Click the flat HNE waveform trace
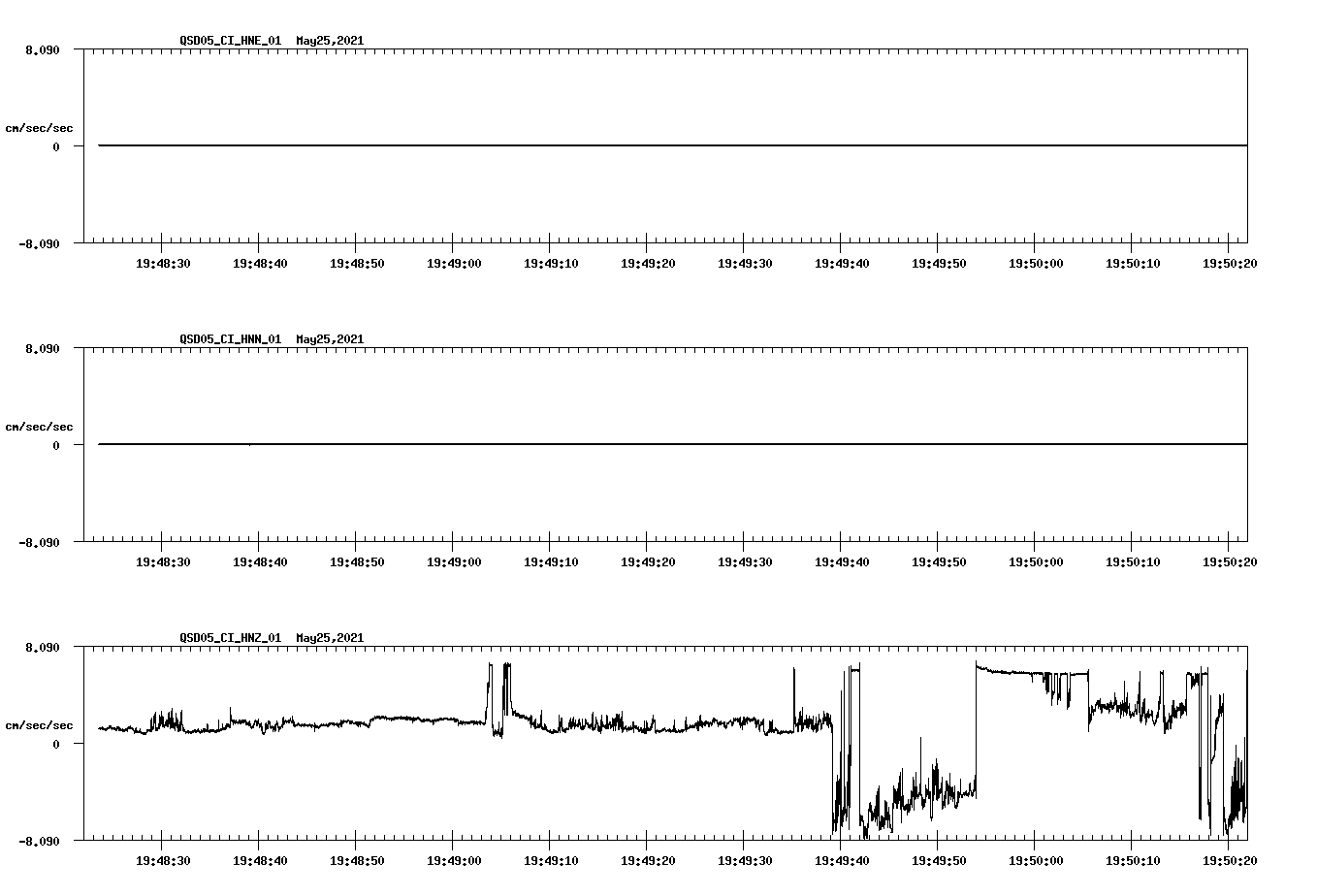 [582, 146]
